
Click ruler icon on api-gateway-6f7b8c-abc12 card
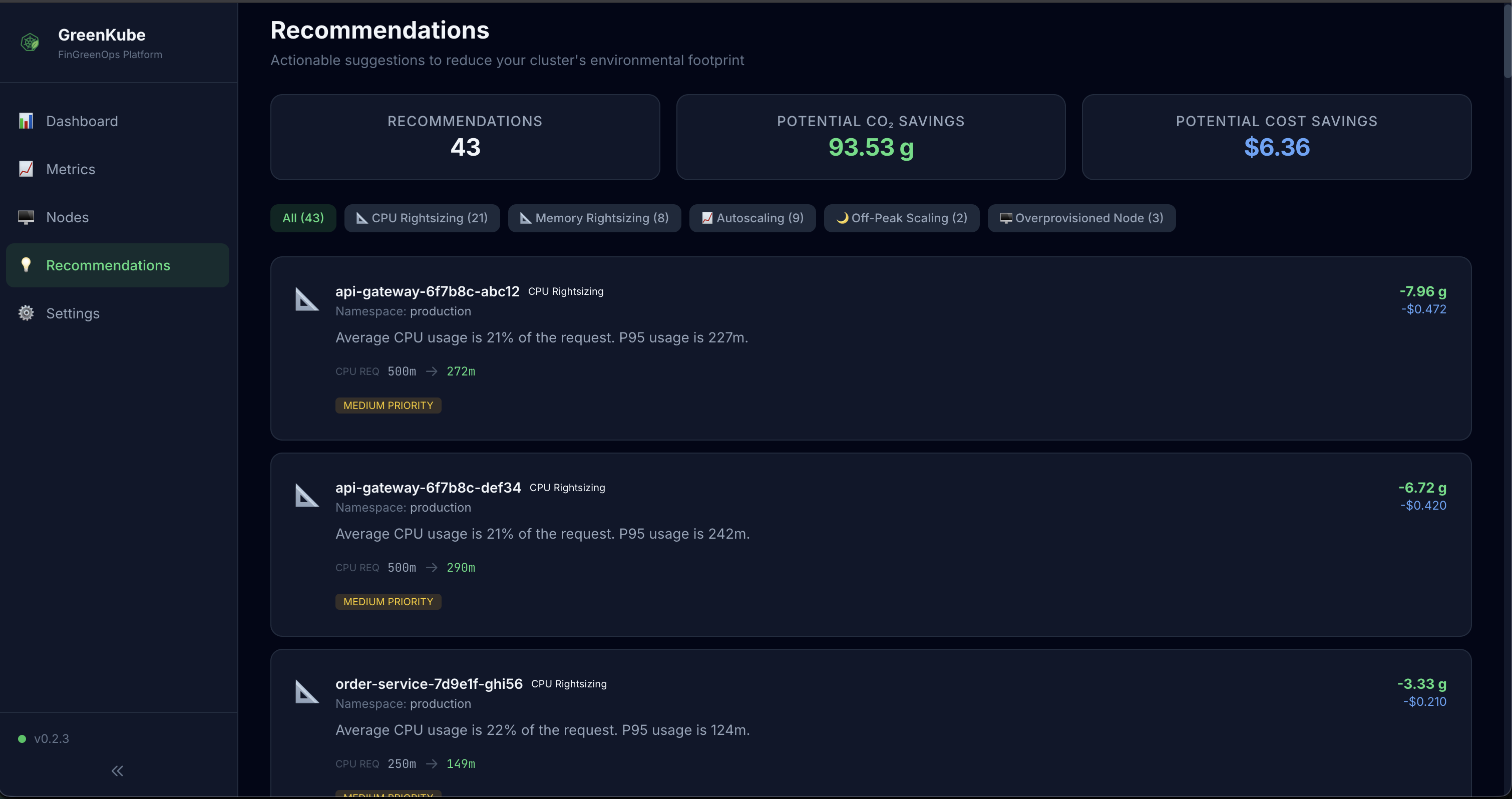click(x=306, y=299)
